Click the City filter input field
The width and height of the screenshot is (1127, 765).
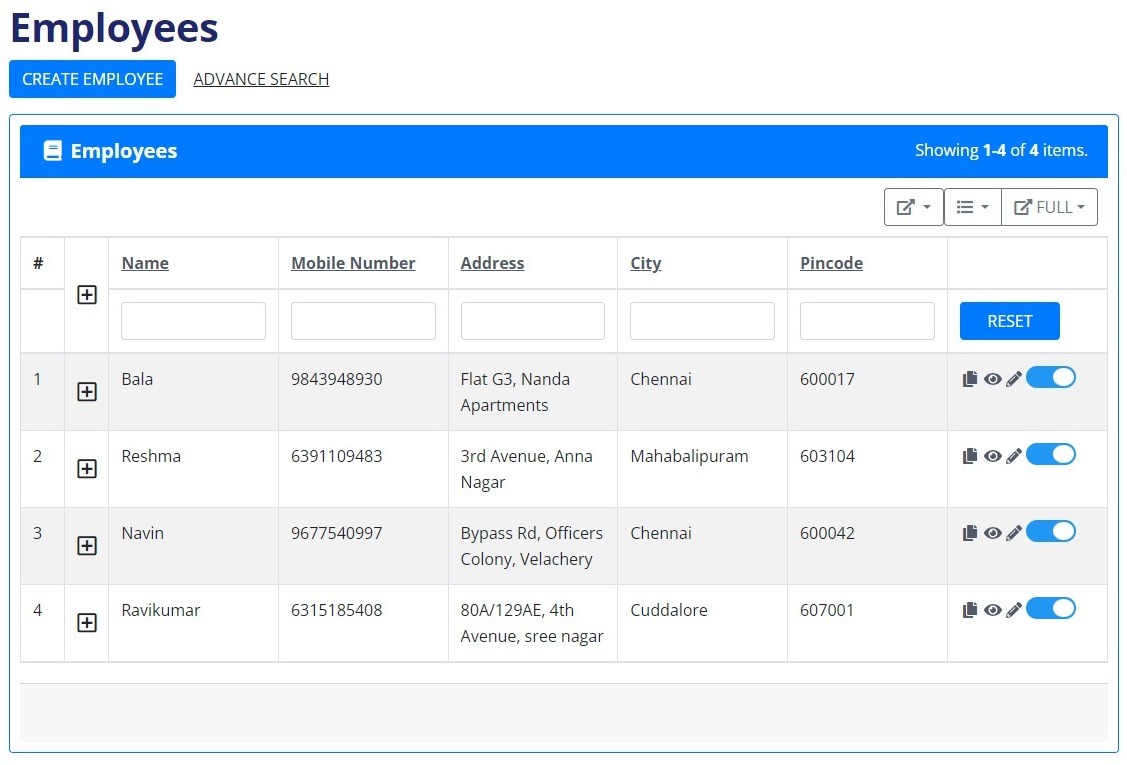(x=702, y=321)
